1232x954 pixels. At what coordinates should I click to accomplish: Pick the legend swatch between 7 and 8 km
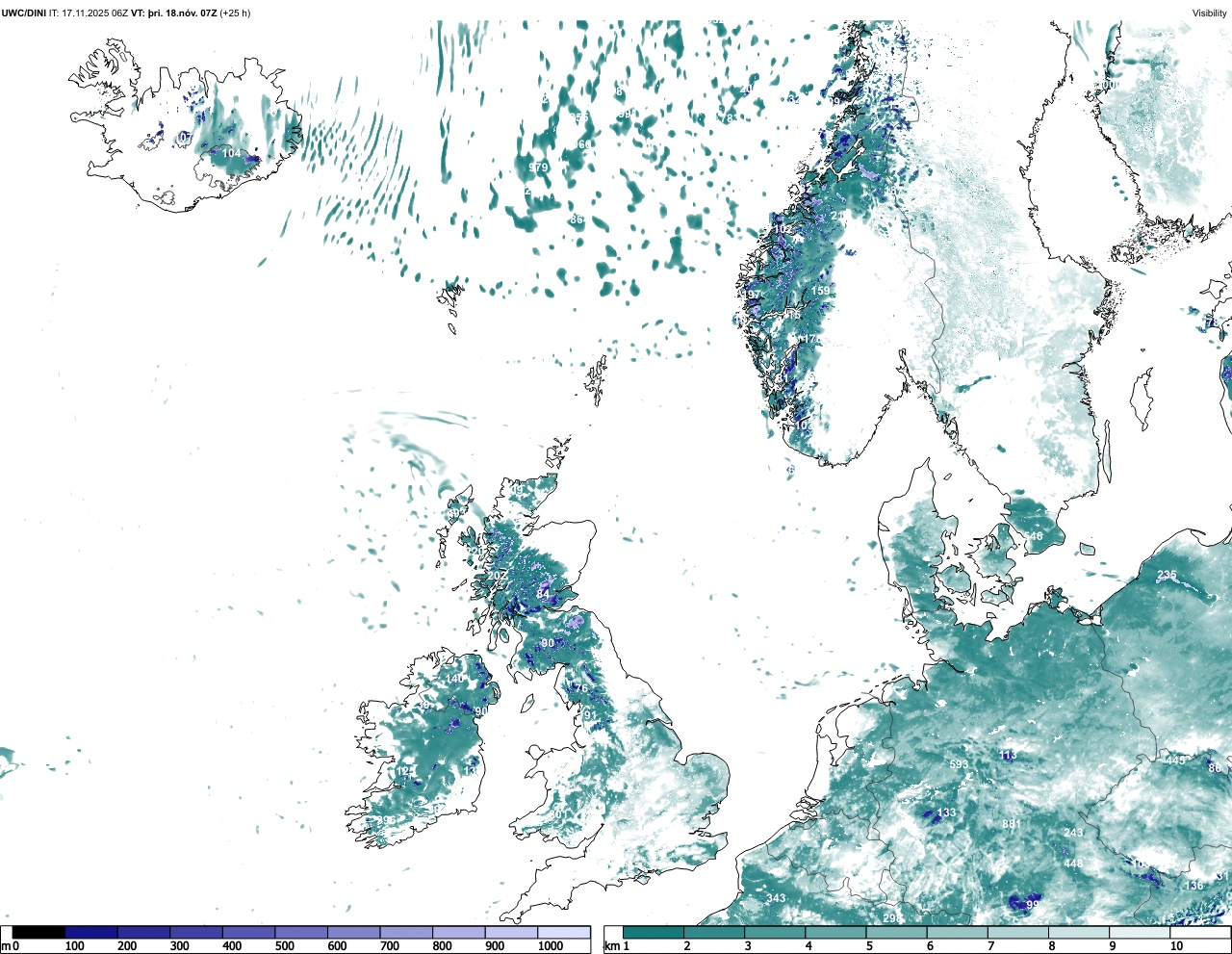click(x=1018, y=932)
